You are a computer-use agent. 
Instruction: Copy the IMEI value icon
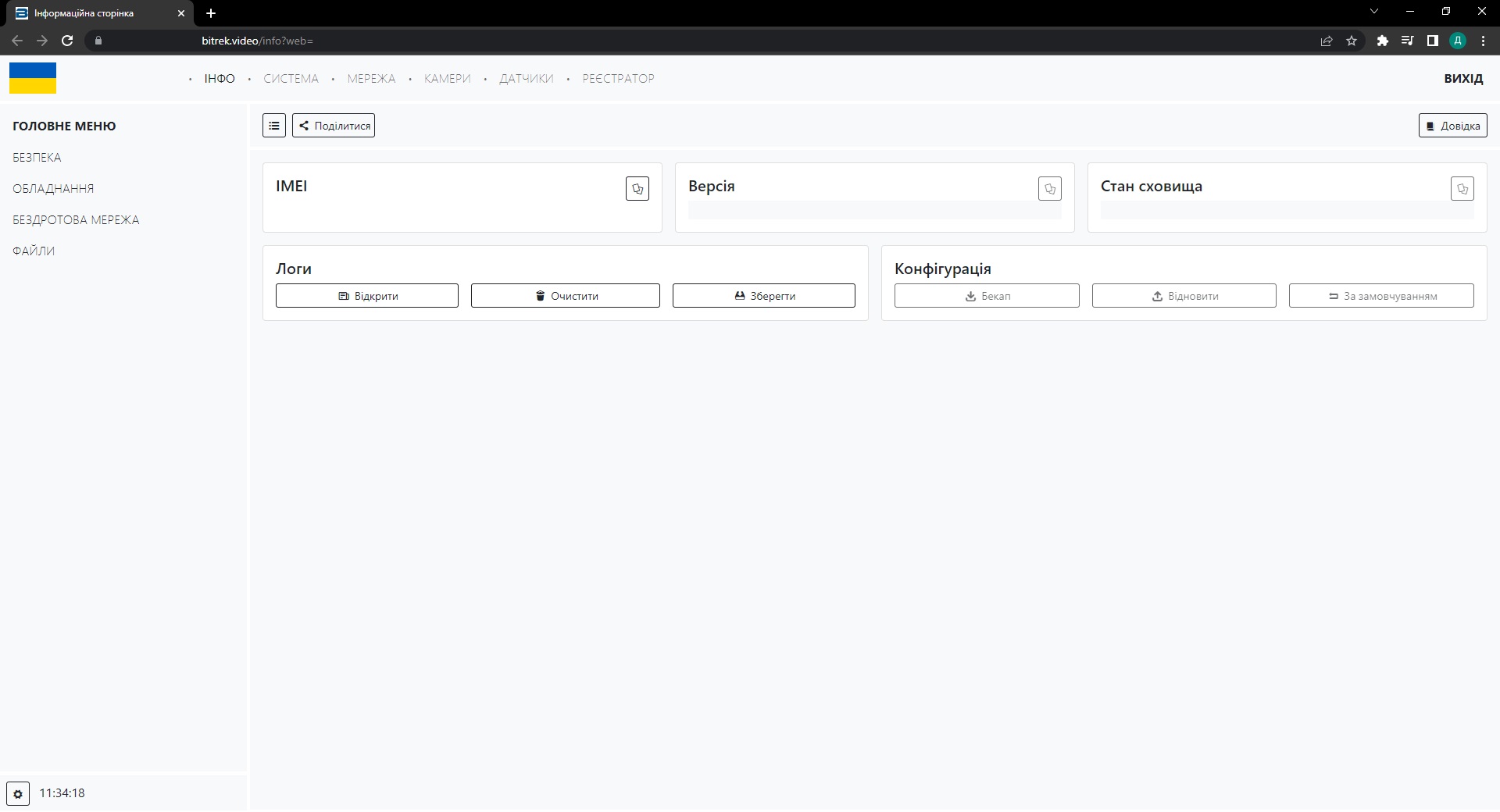point(637,189)
